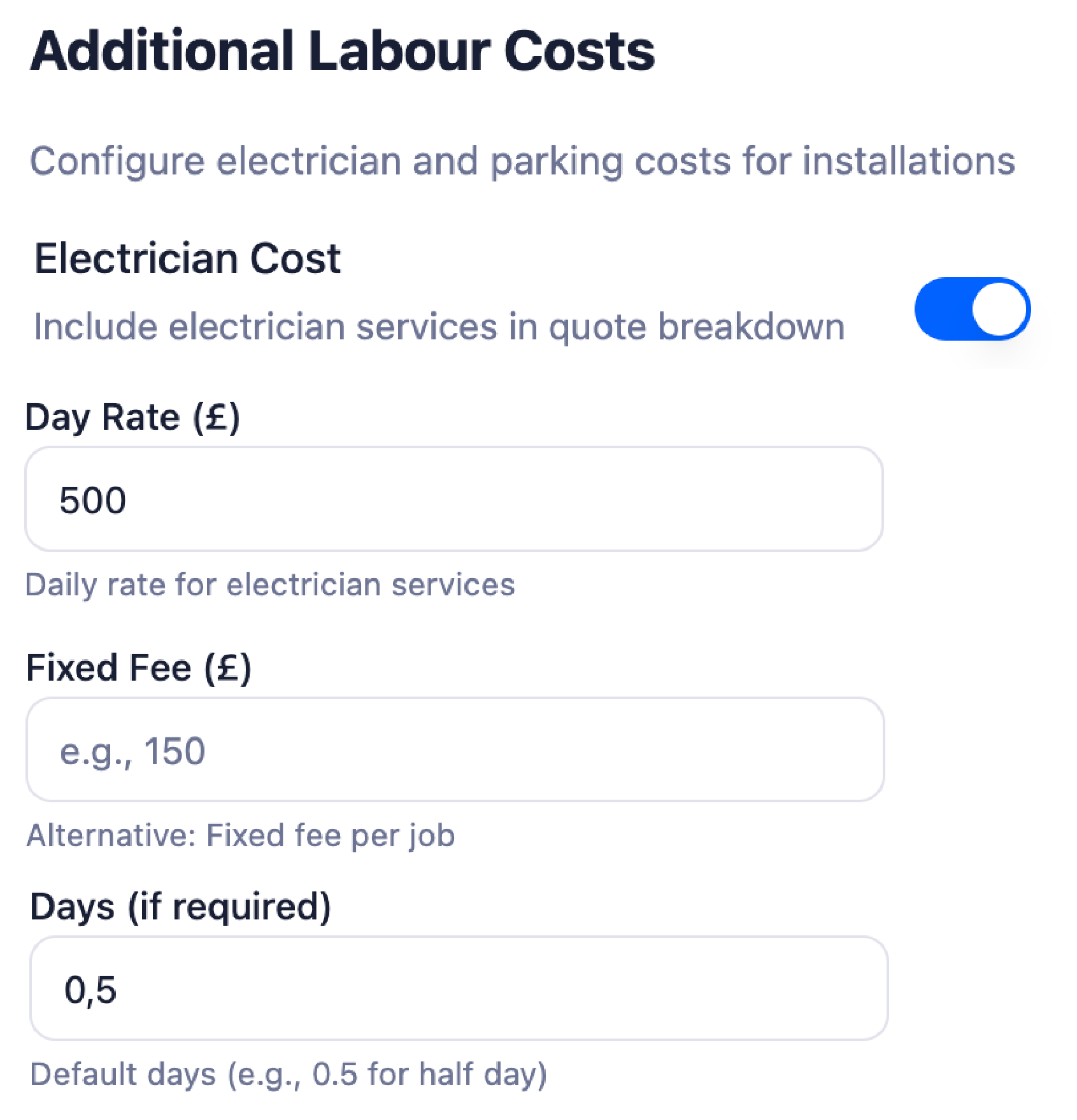Click 'Configure electrician and parking costs' subtitle
The height and width of the screenshot is (1120, 1077).
point(522,161)
